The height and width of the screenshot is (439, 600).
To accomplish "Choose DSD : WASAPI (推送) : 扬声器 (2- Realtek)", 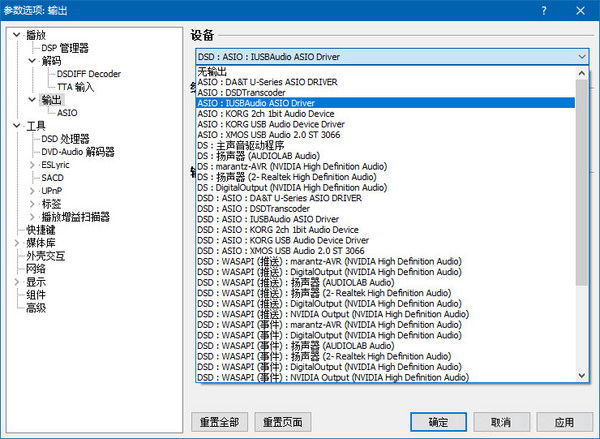I will coord(385,293).
